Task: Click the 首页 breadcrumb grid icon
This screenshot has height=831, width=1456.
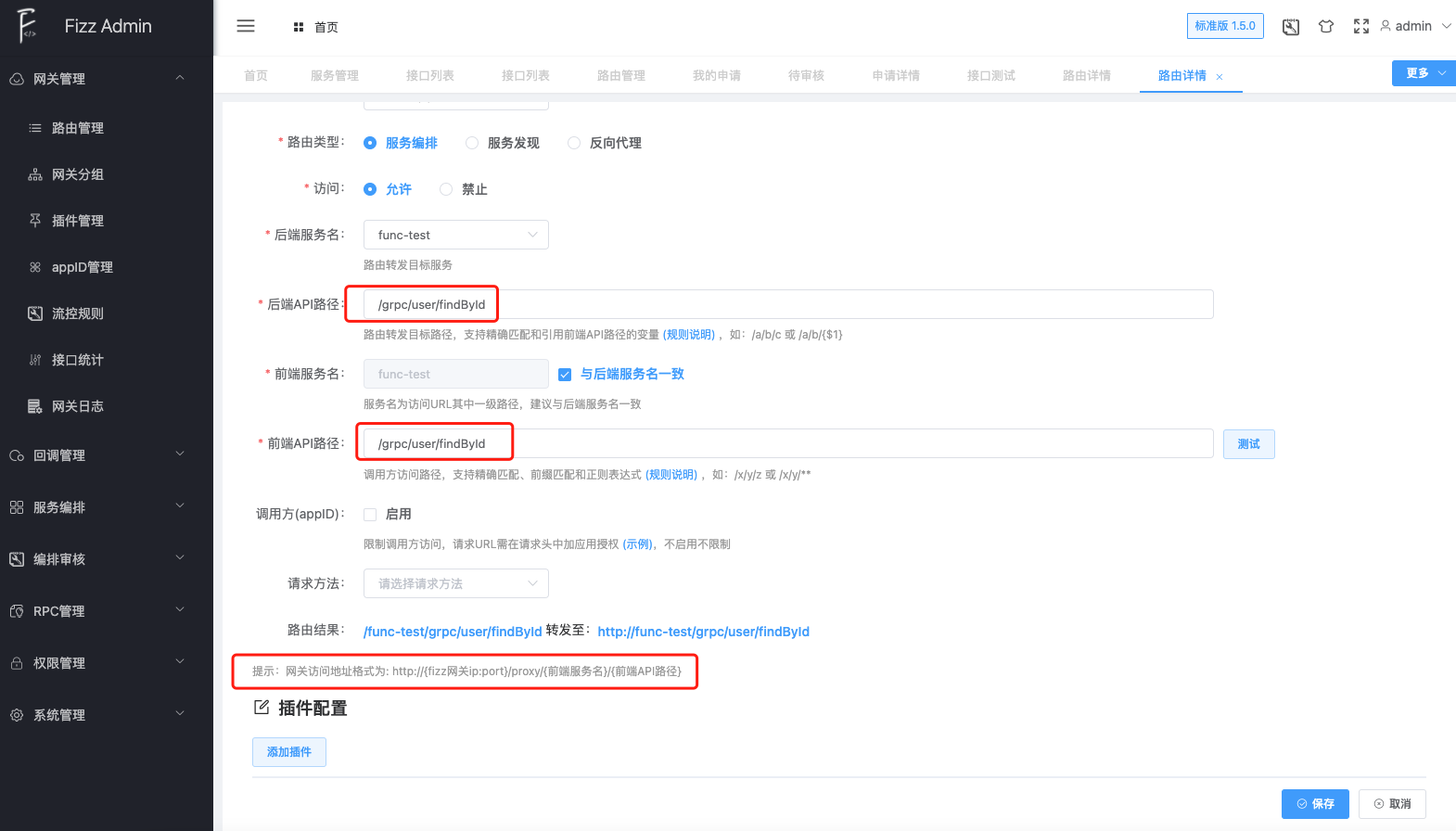Action: pyautogui.click(x=299, y=28)
